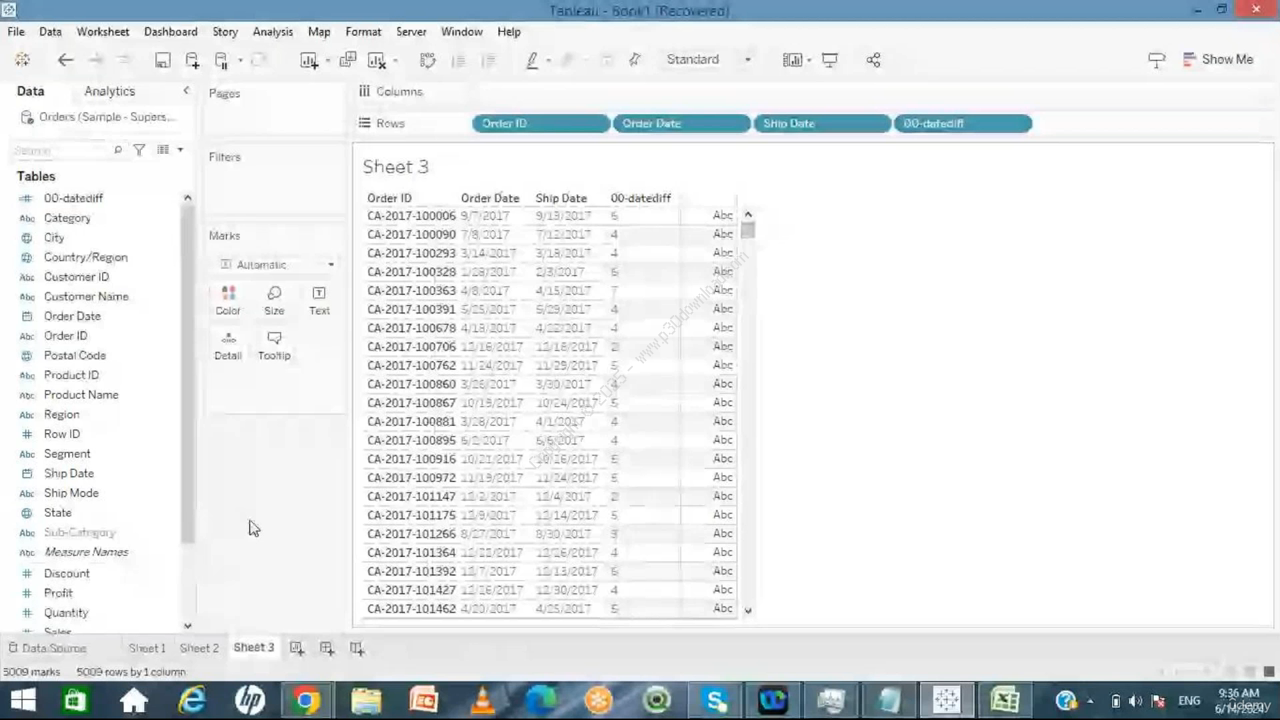Open the Worksheet menu

pyautogui.click(x=103, y=32)
